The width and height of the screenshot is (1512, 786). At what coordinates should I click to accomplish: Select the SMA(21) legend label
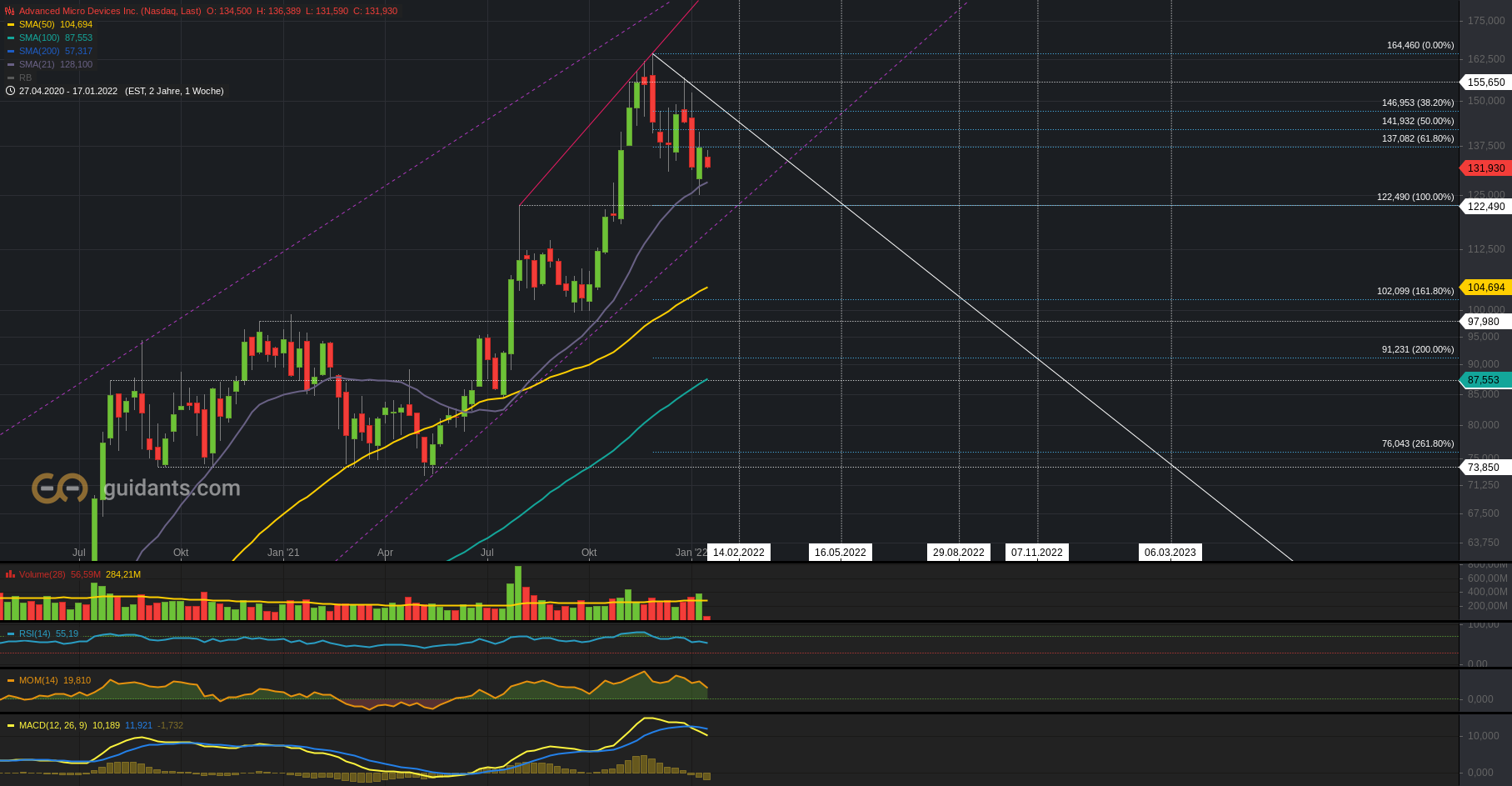(37, 64)
